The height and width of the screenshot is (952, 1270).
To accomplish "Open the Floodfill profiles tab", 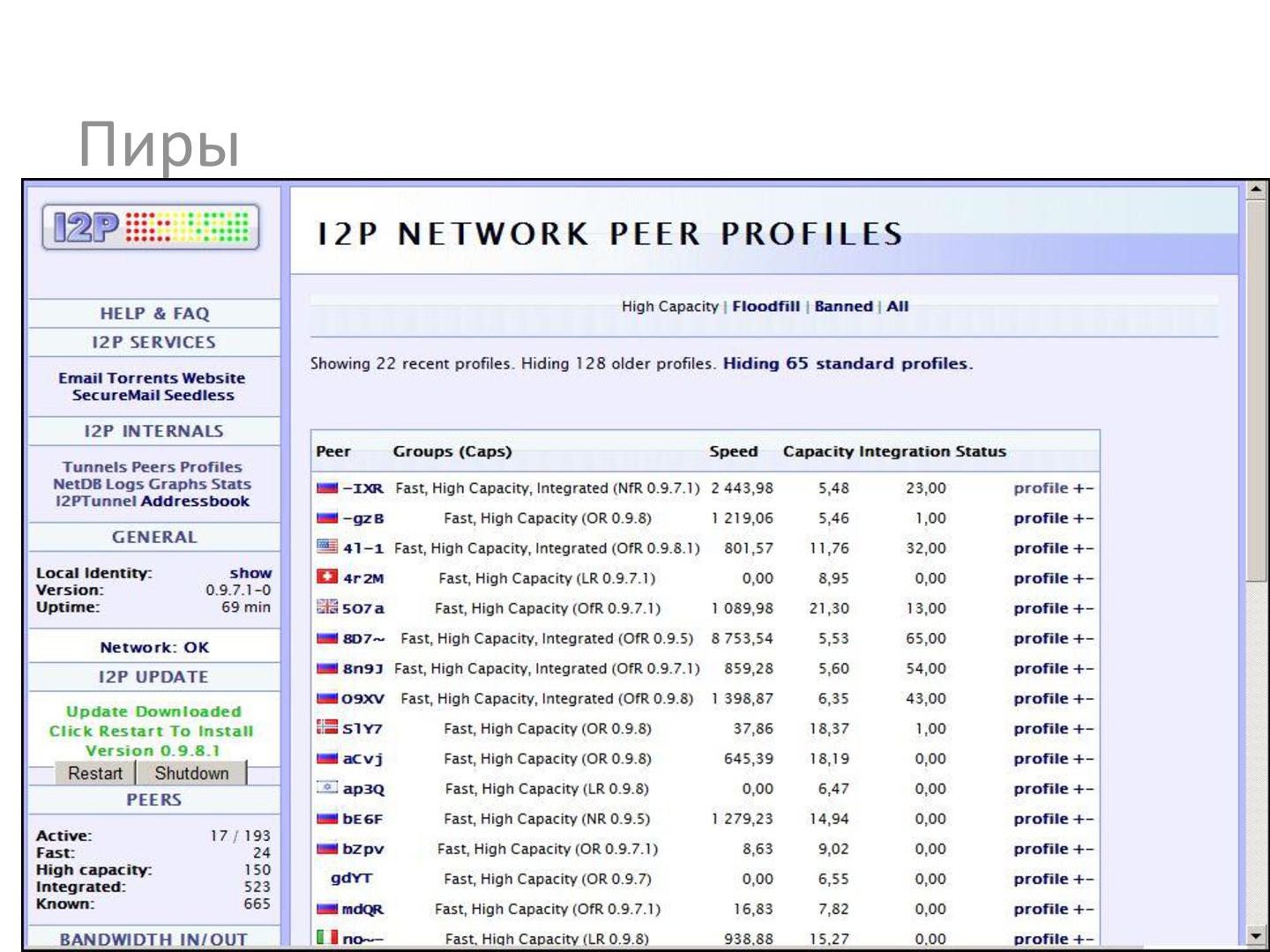I will pos(766,306).
